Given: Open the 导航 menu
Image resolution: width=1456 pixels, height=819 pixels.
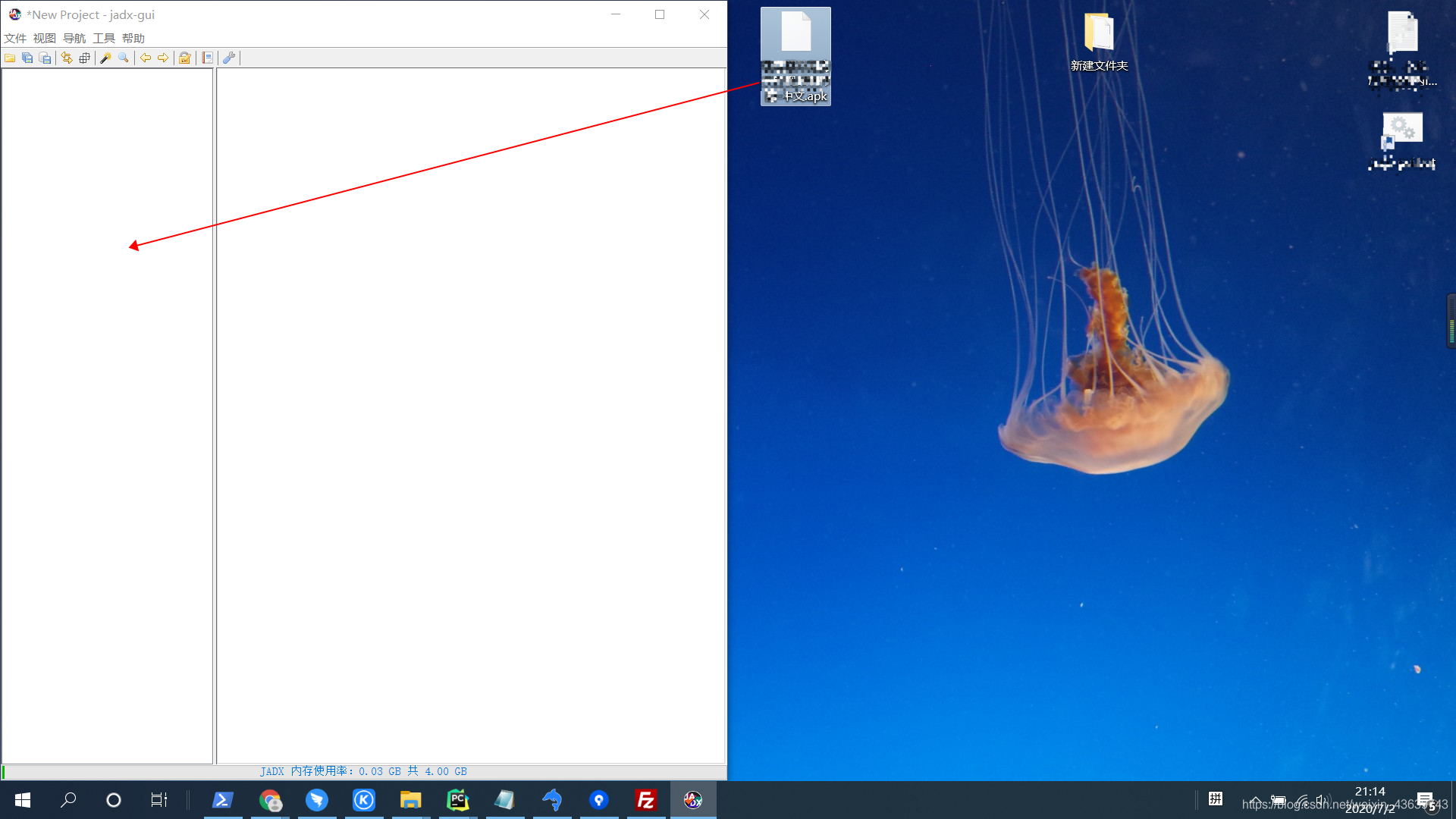Looking at the screenshot, I should [74, 39].
